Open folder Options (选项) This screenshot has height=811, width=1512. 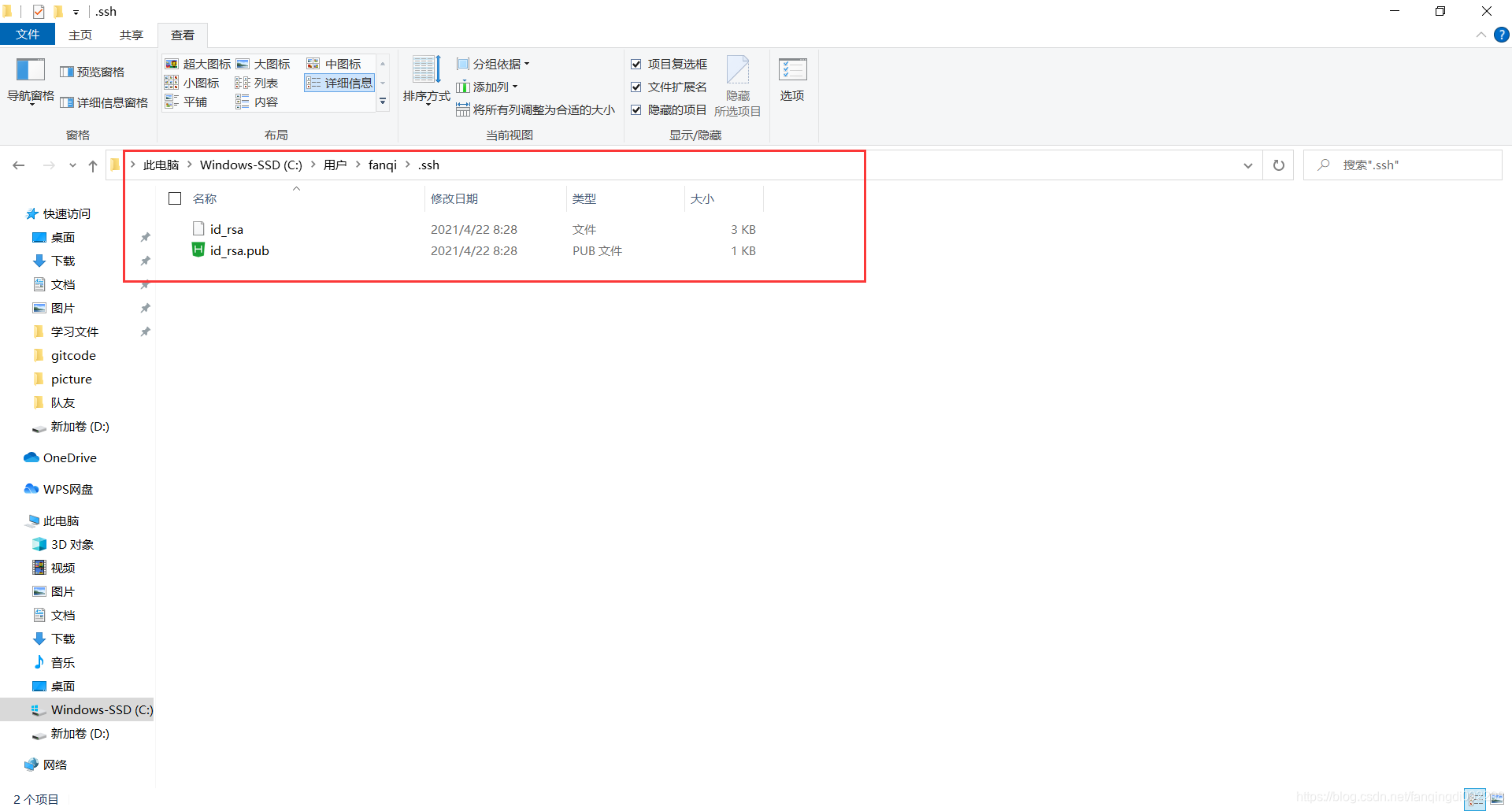792,80
